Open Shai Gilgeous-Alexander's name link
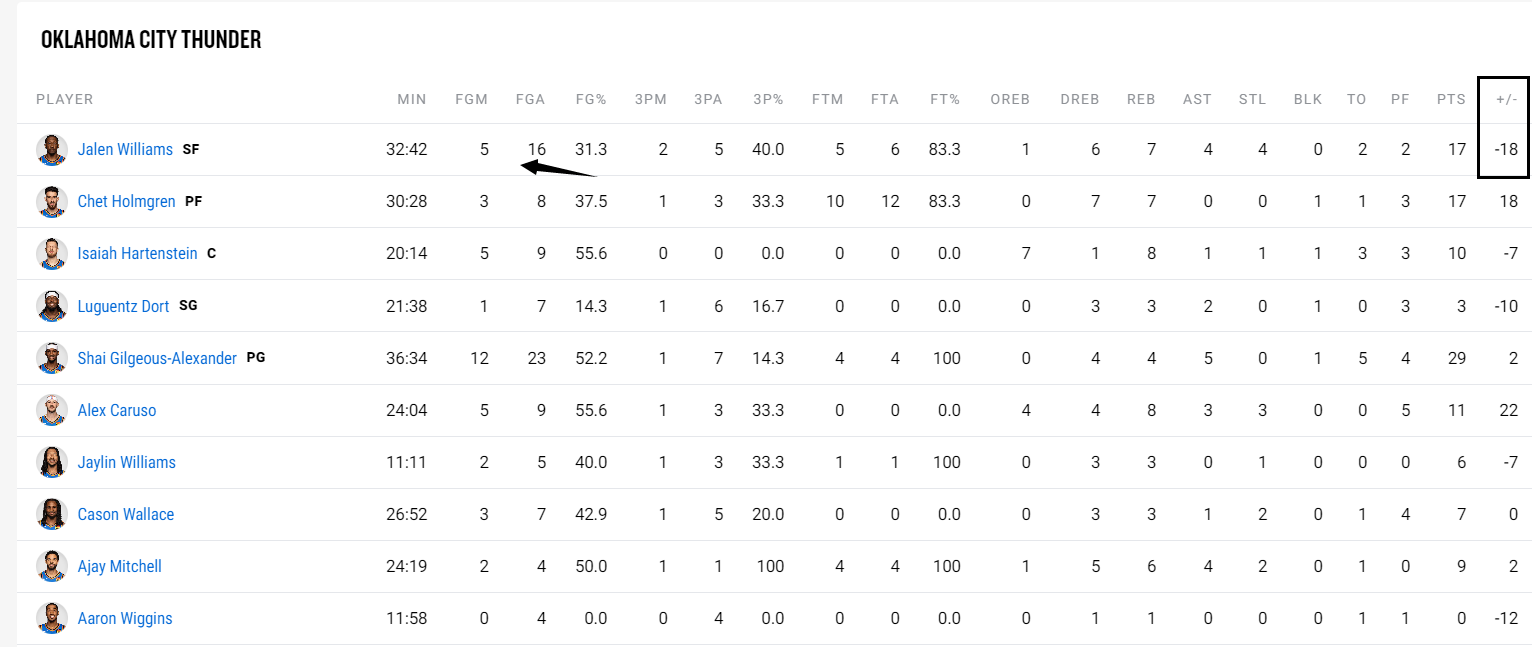Image resolution: width=1532 pixels, height=647 pixels. coord(157,358)
